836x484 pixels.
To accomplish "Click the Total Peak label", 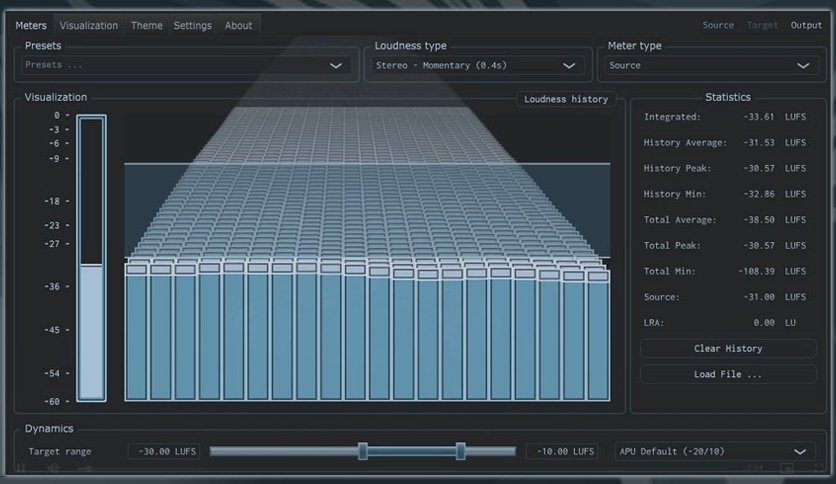I will [x=672, y=246].
